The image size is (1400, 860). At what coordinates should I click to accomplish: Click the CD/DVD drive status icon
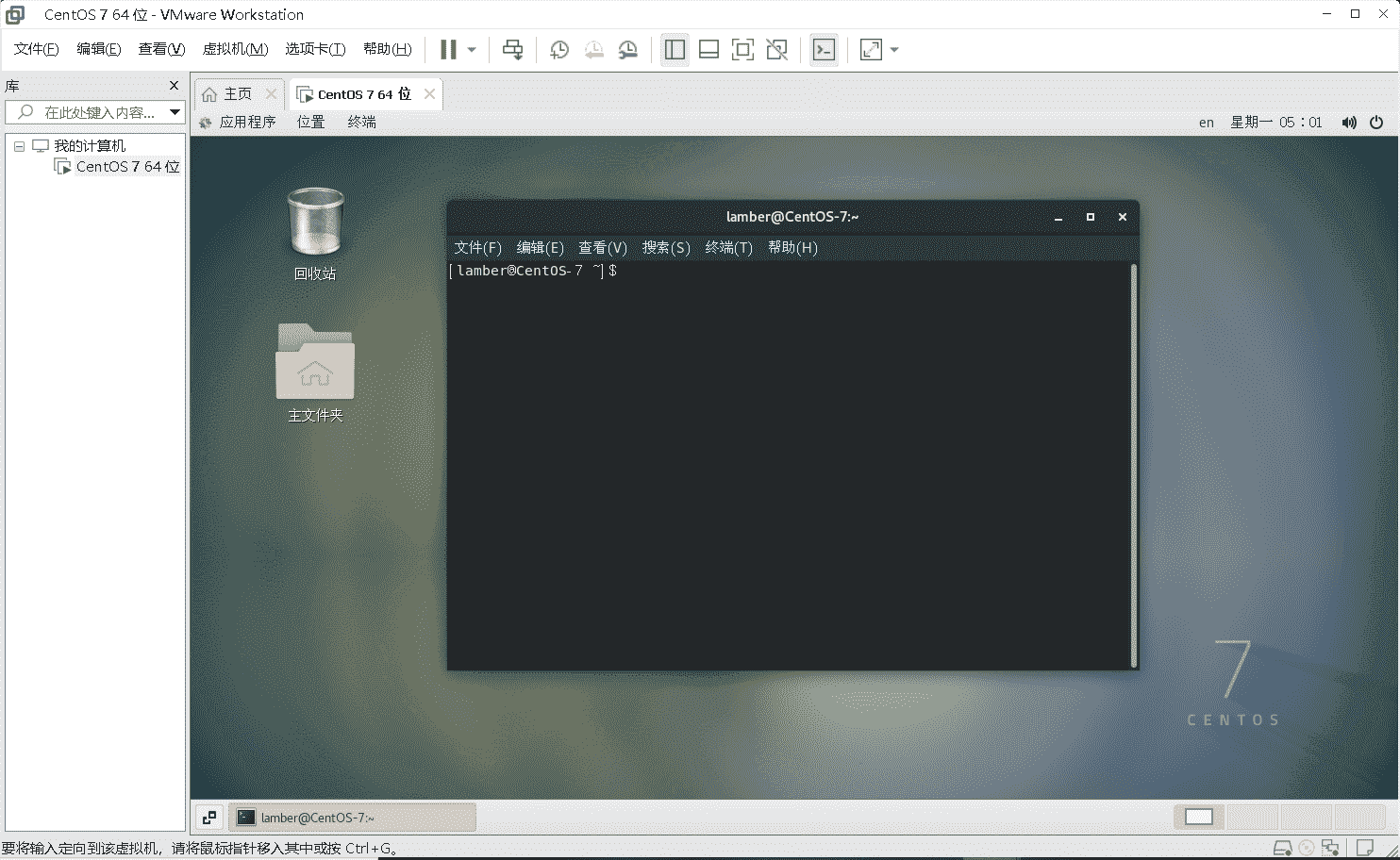[1307, 848]
